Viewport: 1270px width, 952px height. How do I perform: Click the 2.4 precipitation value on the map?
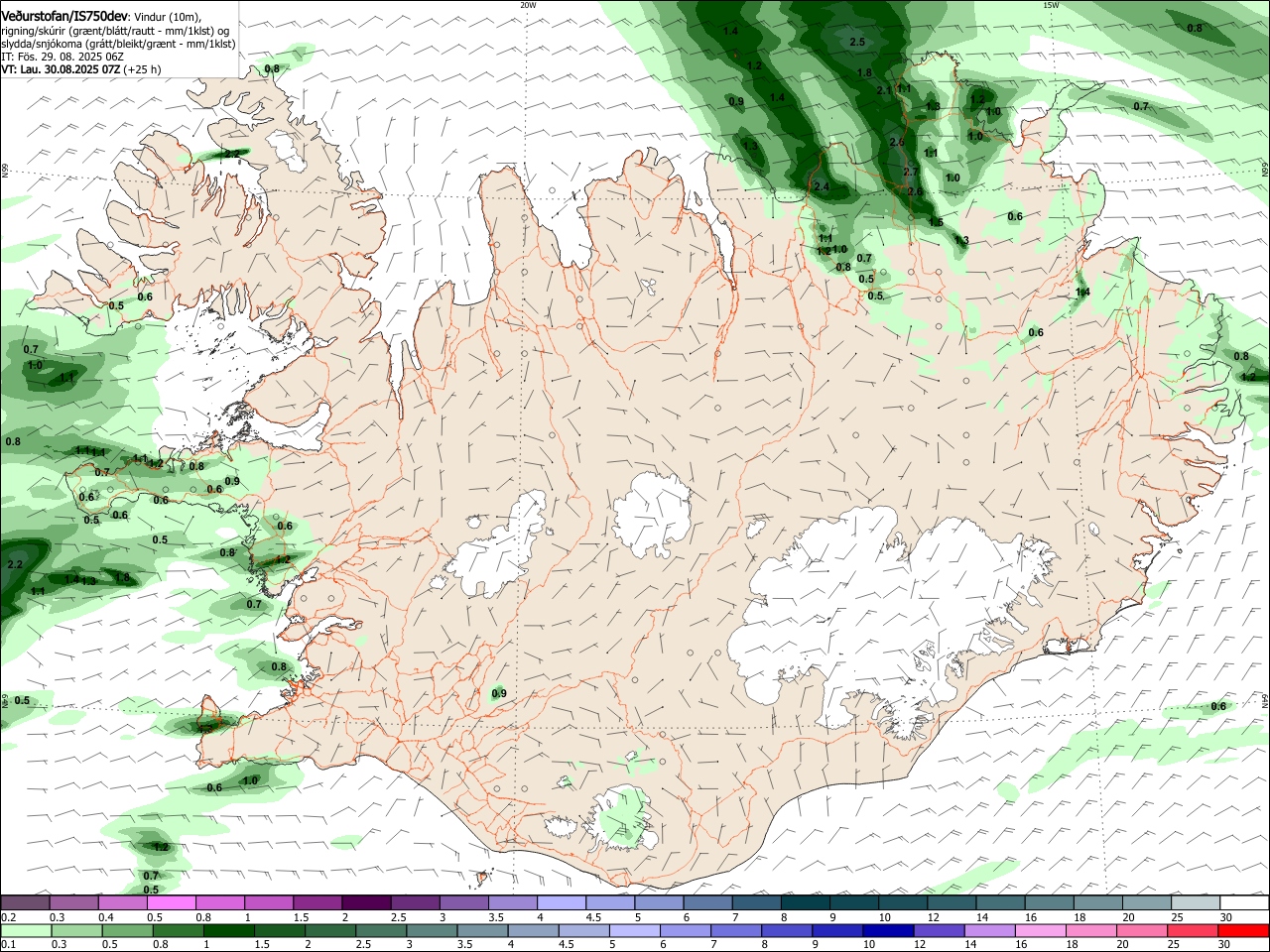(x=821, y=186)
